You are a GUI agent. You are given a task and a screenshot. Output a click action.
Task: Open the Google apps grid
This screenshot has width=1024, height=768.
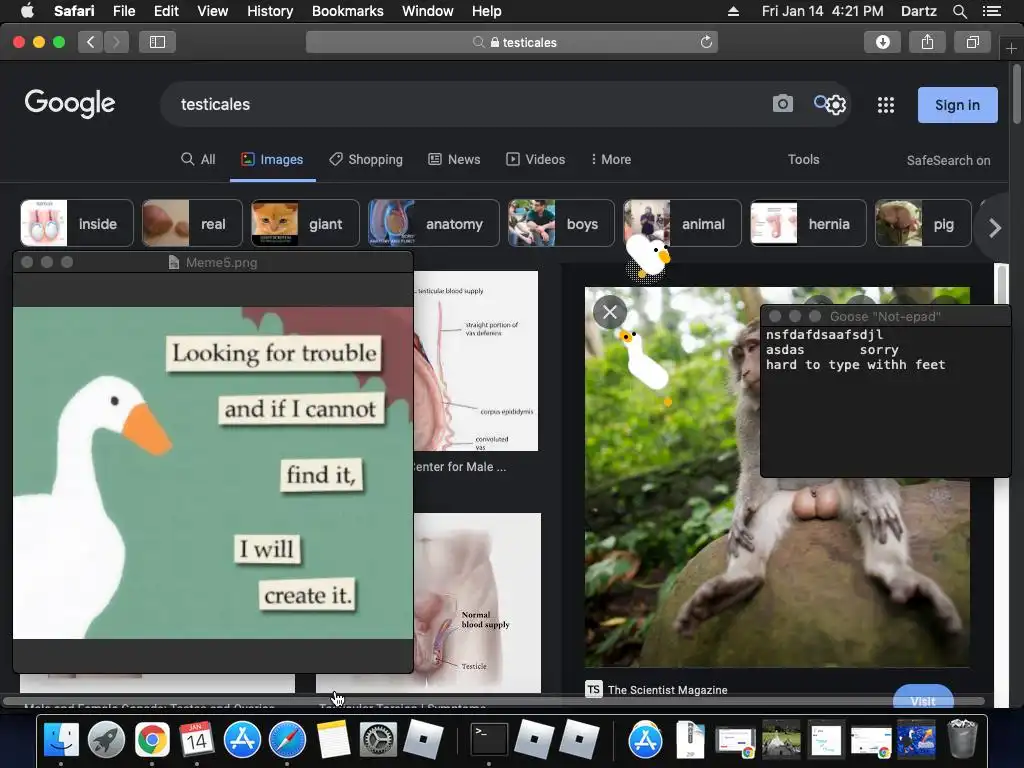coord(886,104)
